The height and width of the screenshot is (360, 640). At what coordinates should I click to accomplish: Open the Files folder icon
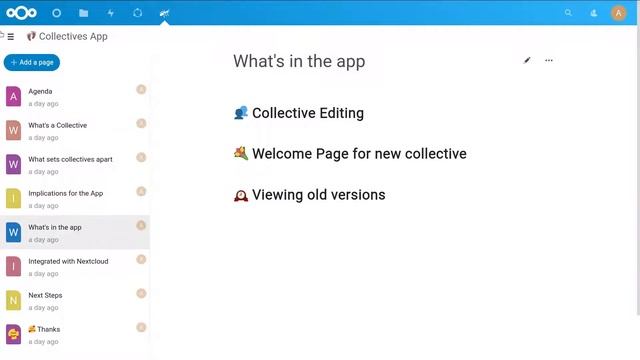pyautogui.click(x=84, y=13)
